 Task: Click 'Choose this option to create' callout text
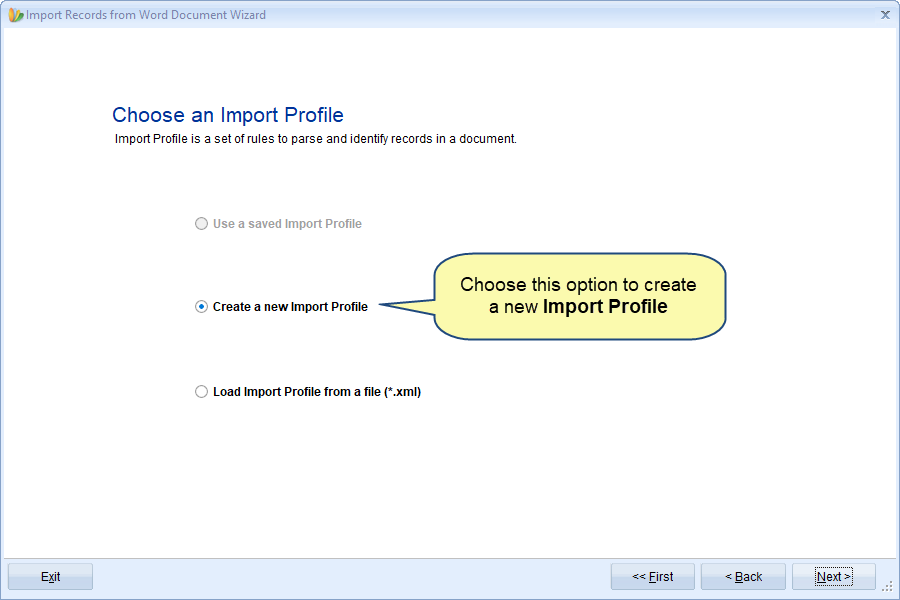[578, 285]
